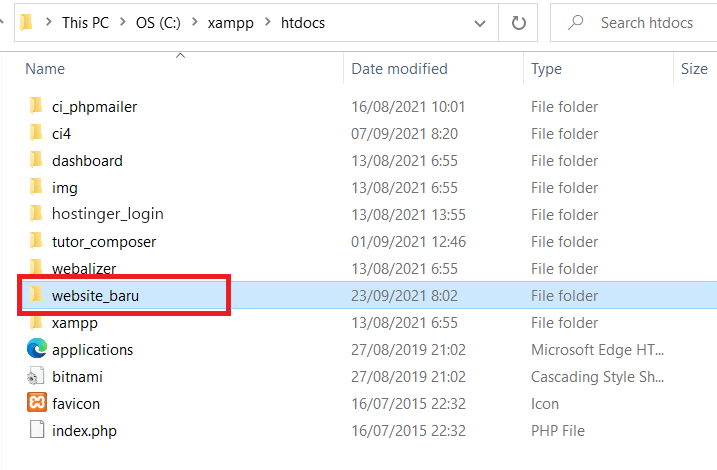Viewport: 717px width, 470px height.
Task: Sort by Type column header
Action: click(x=546, y=69)
